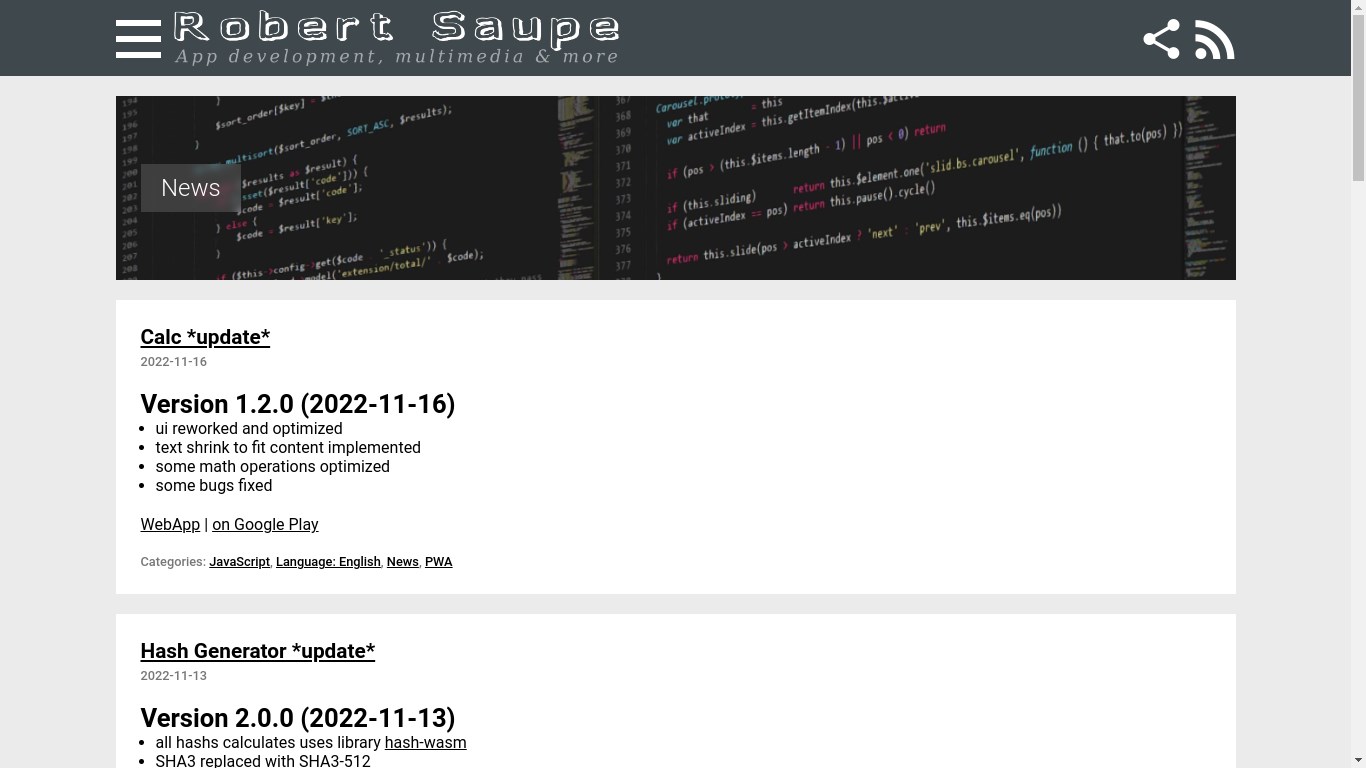Open the PWA category link
Image resolution: width=1366 pixels, height=768 pixels.
(x=438, y=562)
